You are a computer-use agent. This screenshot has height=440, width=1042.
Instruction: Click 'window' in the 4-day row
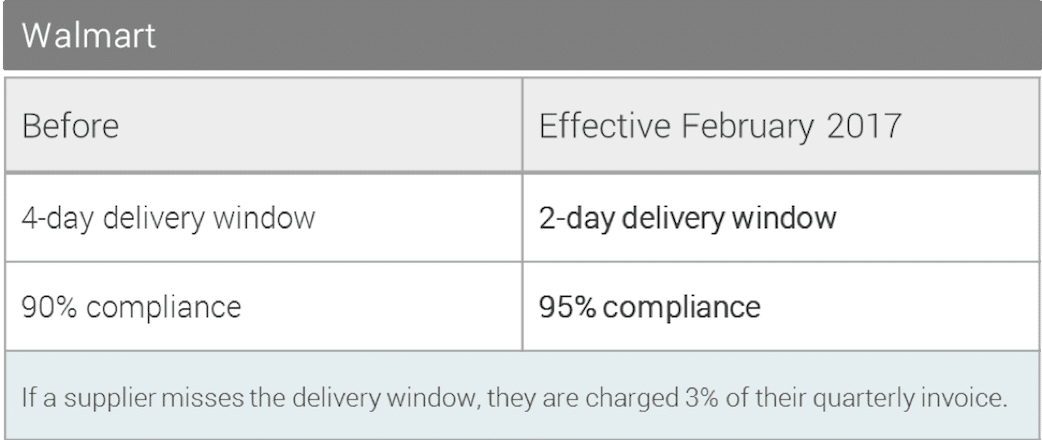[x=264, y=218]
